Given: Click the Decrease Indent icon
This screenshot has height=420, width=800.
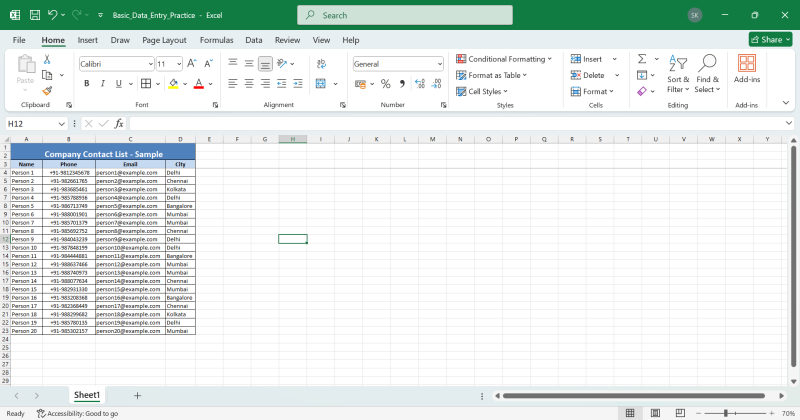Looking at the screenshot, I should (282, 84).
